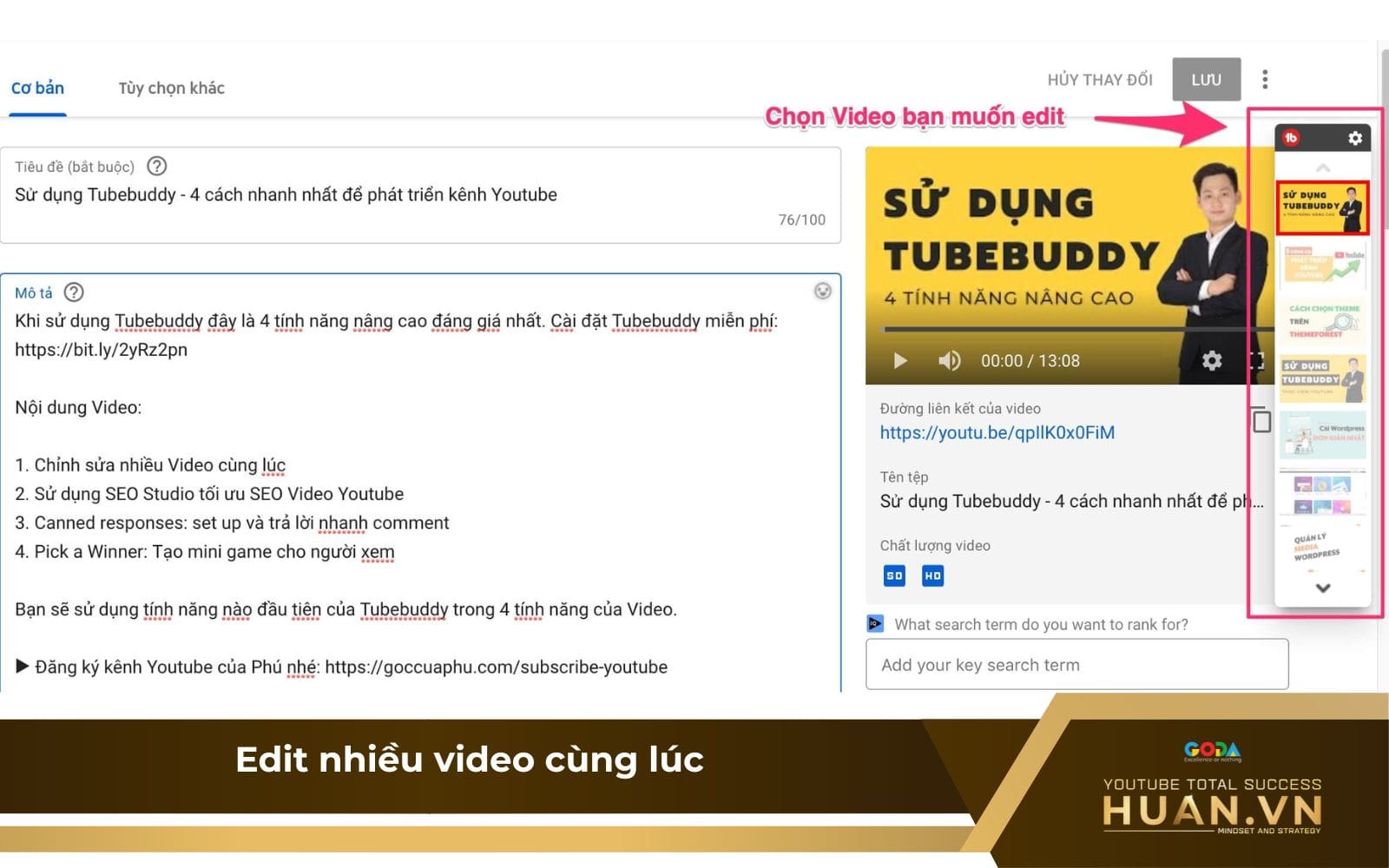Image resolution: width=1389 pixels, height=868 pixels.
Task: Click the Nội dung Video line
Action: (x=78, y=407)
